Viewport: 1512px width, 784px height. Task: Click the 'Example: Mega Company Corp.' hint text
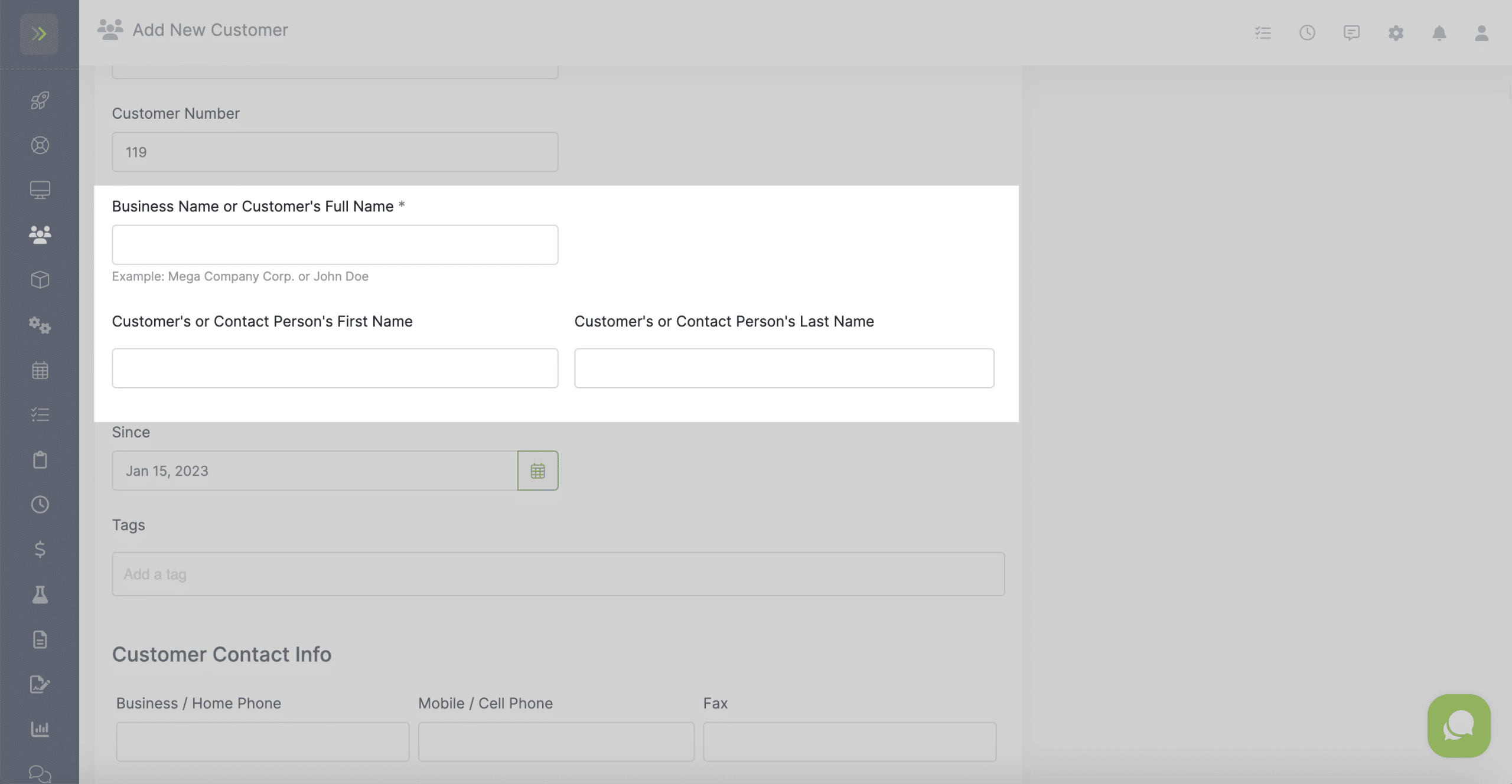[240, 276]
